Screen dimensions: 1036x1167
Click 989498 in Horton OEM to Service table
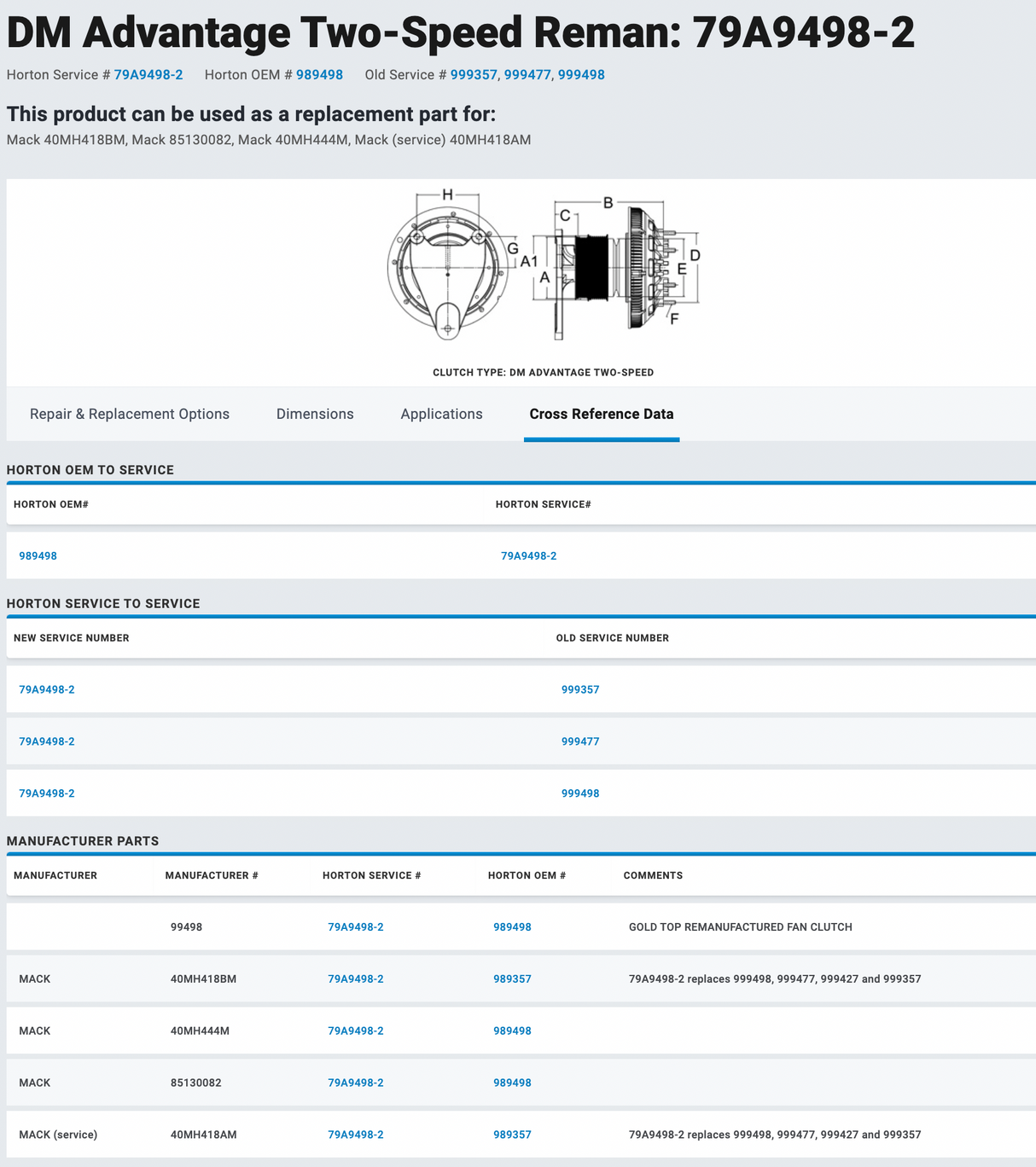(38, 556)
